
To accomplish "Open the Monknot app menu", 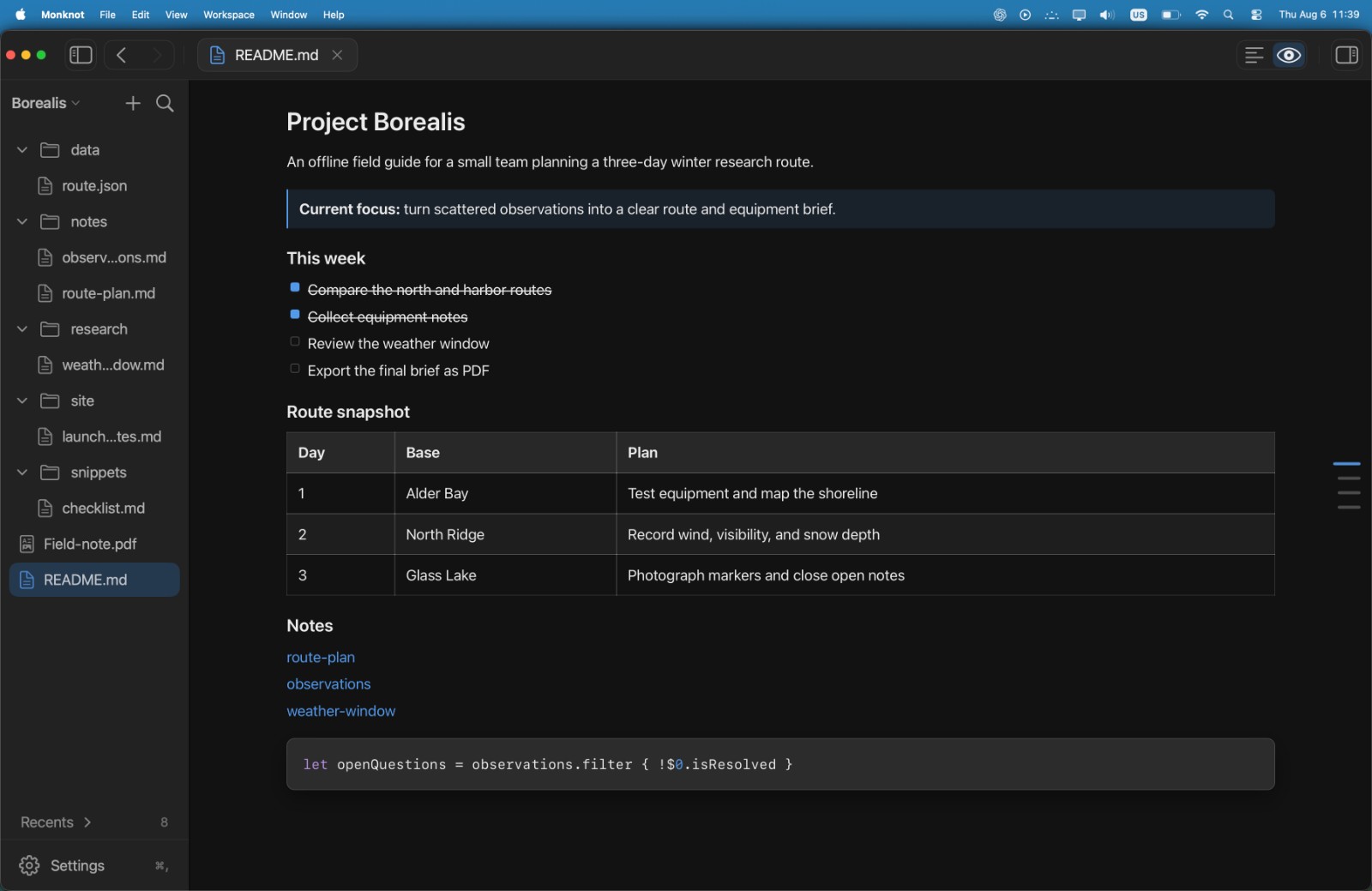I will (x=63, y=15).
